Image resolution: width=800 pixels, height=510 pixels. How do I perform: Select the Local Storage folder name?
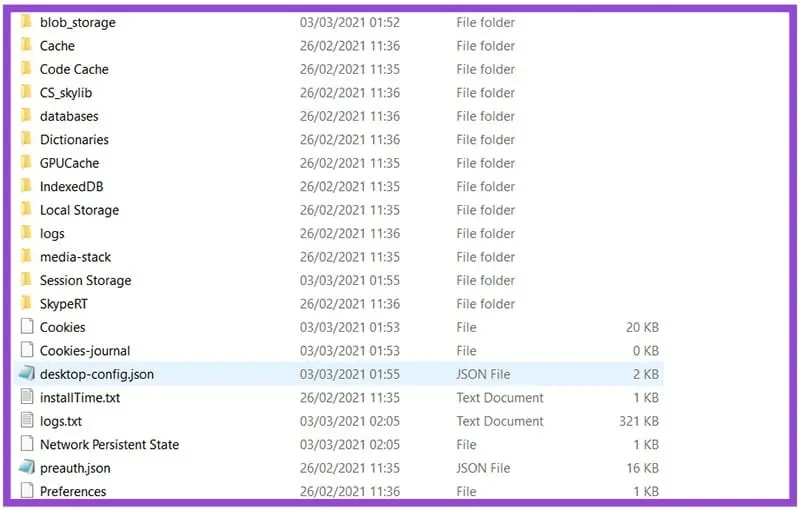pos(79,210)
